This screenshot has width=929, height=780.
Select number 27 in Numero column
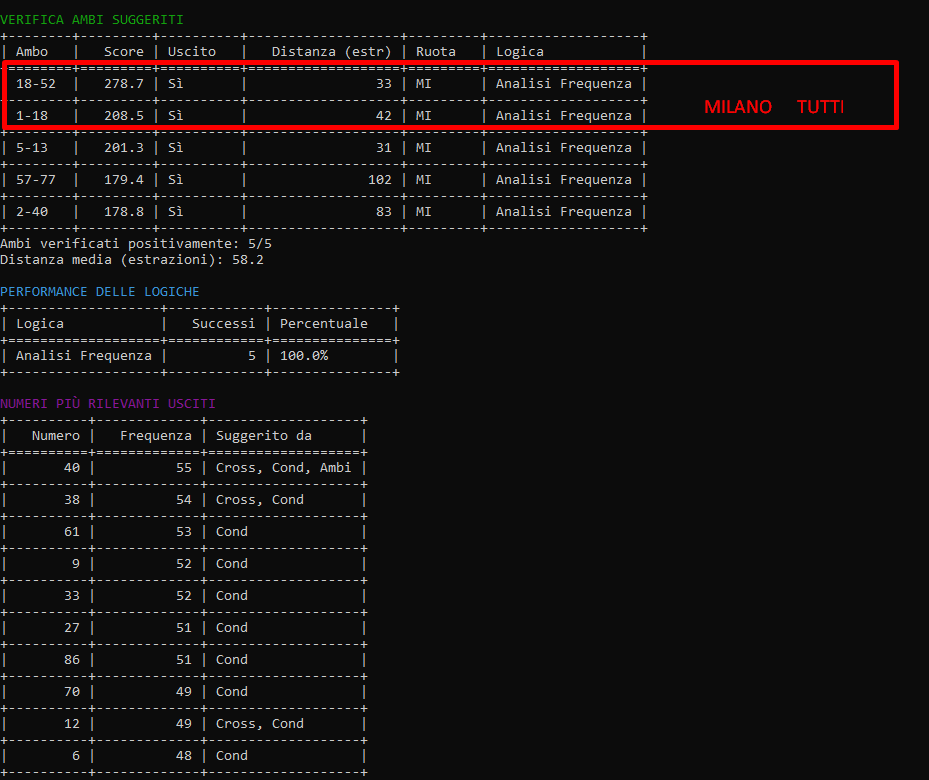coord(72,627)
